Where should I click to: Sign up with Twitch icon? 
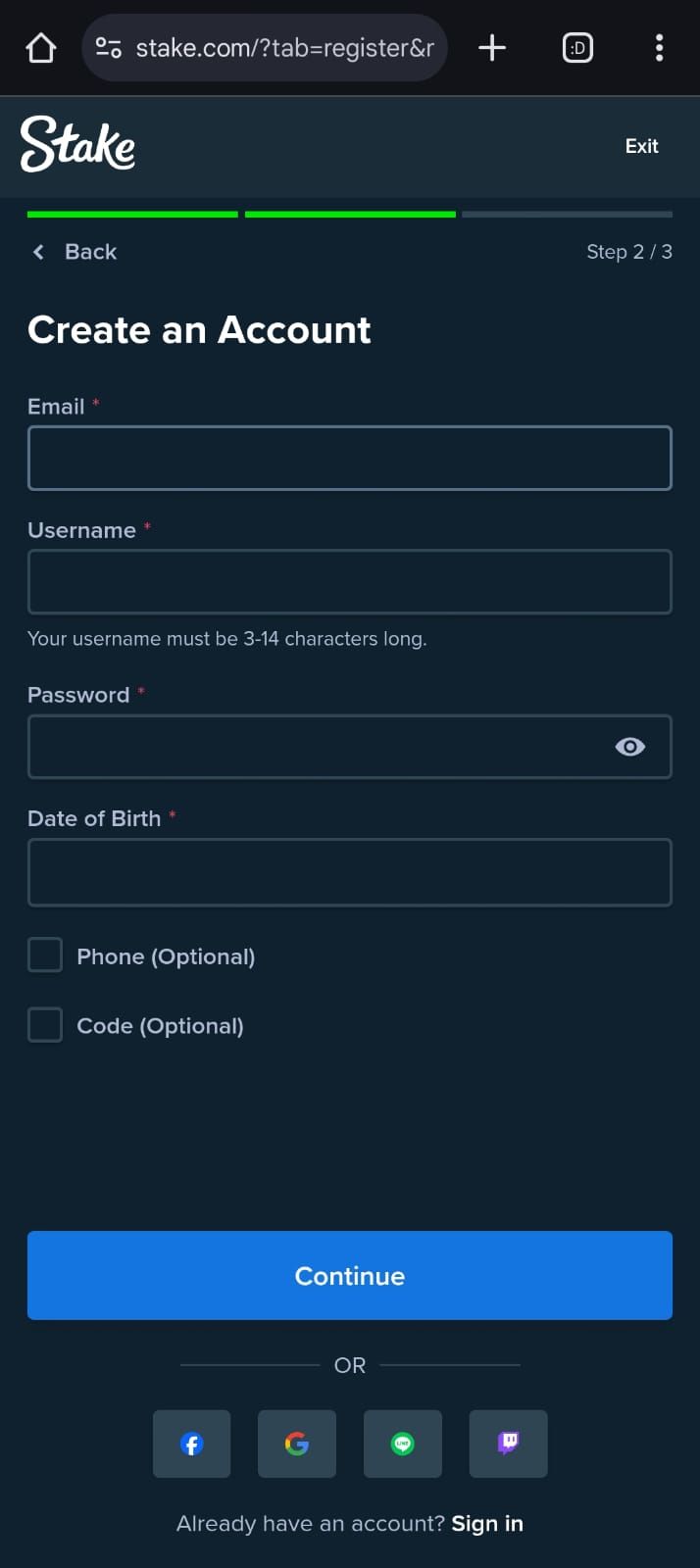508,1444
